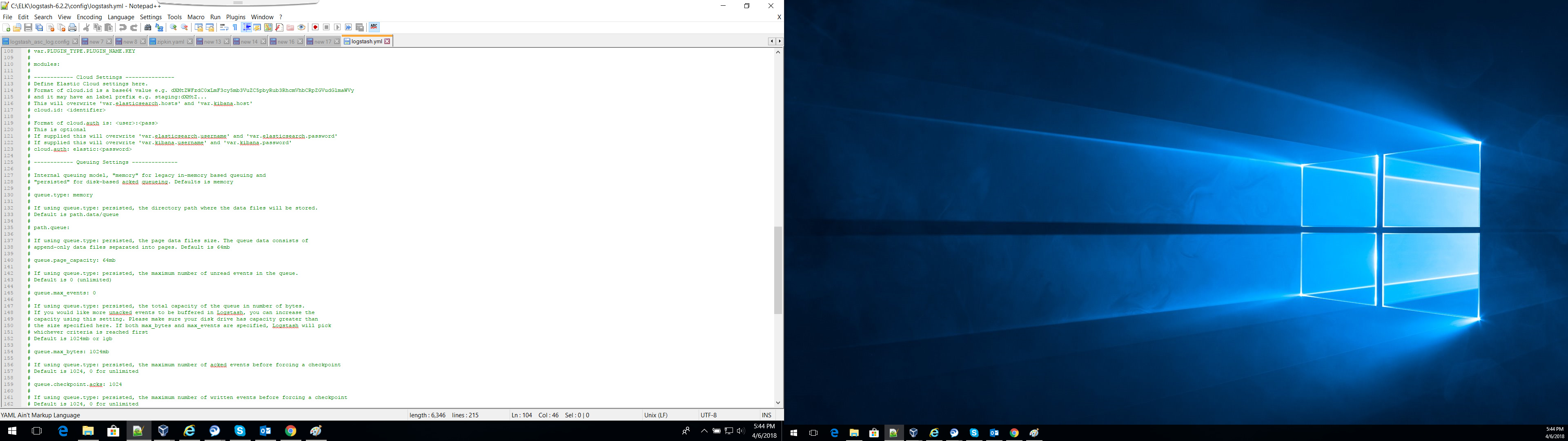This screenshot has width=1568, height=441.
Task: Click the tab bar right scroll arrow
Action: point(780,41)
